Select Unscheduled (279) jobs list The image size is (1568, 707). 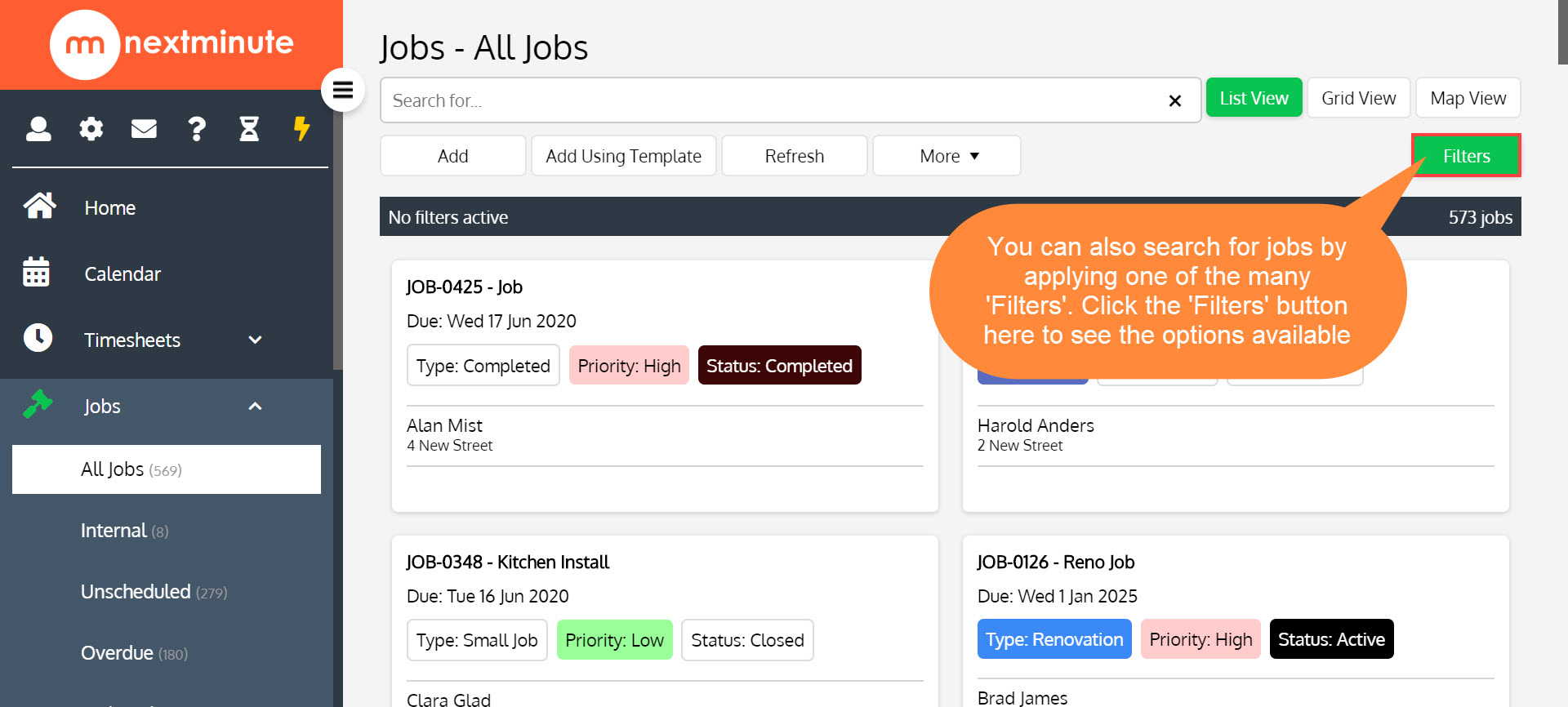[x=154, y=592]
